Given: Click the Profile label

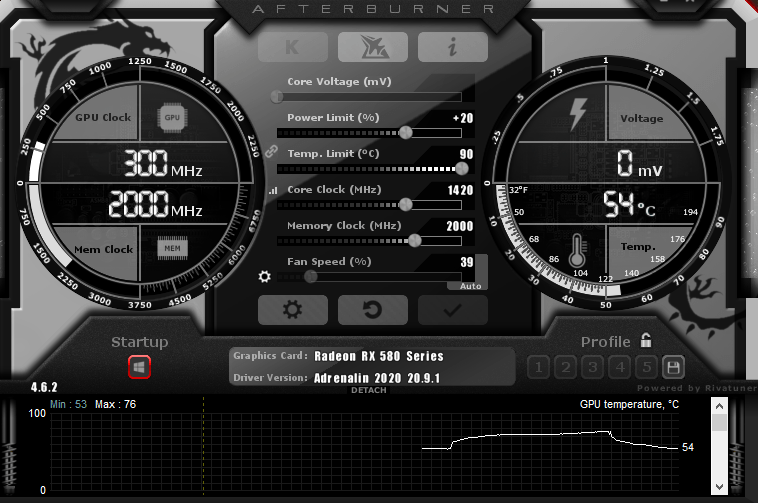Looking at the screenshot, I should [x=605, y=342].
